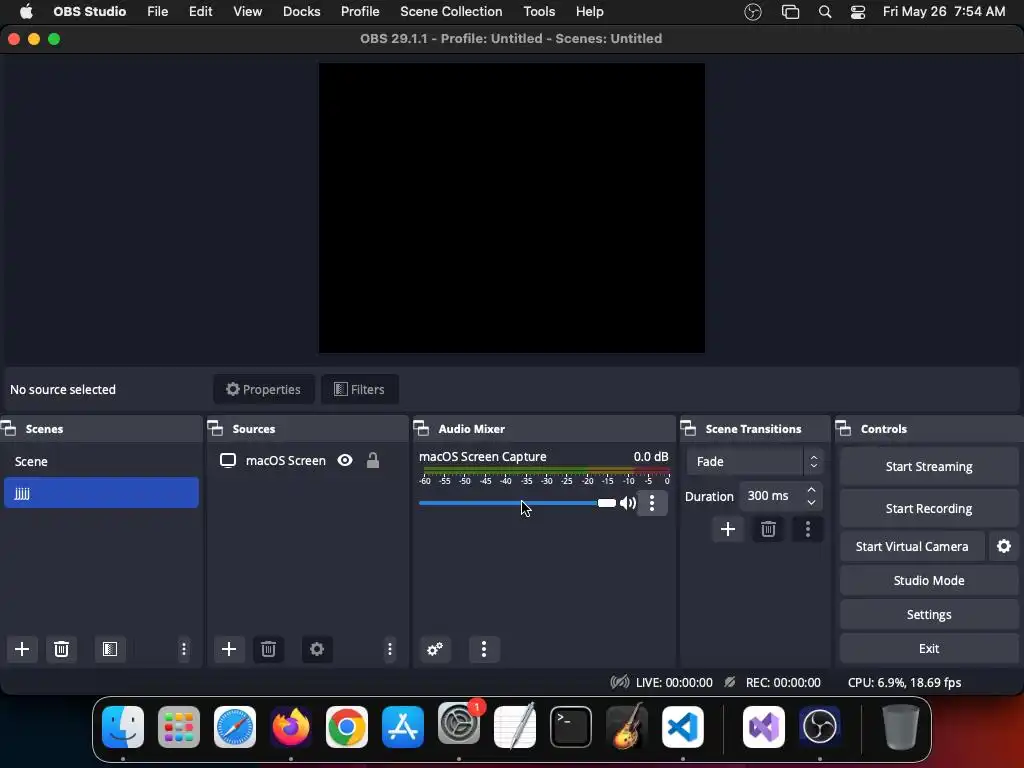
Task: Toggle visibility eye of macOS Screen source
Action: click(345, 460)
